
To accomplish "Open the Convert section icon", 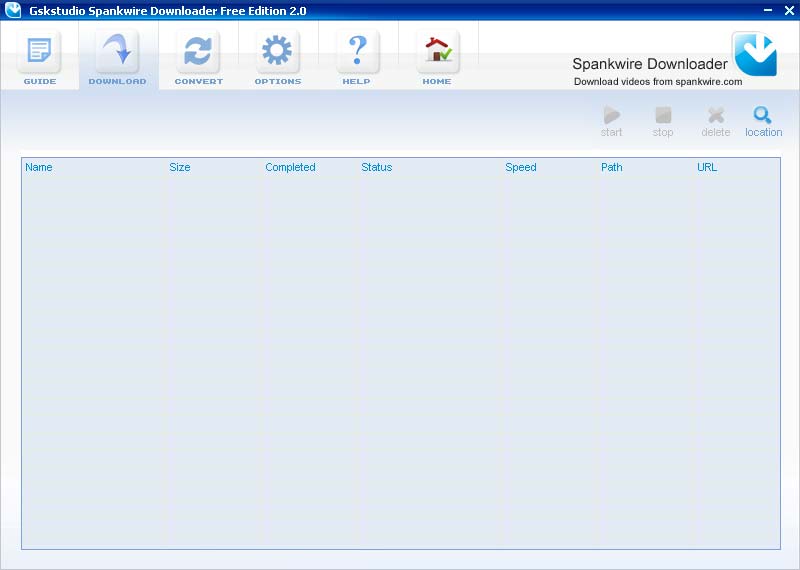I will point(198,51).
